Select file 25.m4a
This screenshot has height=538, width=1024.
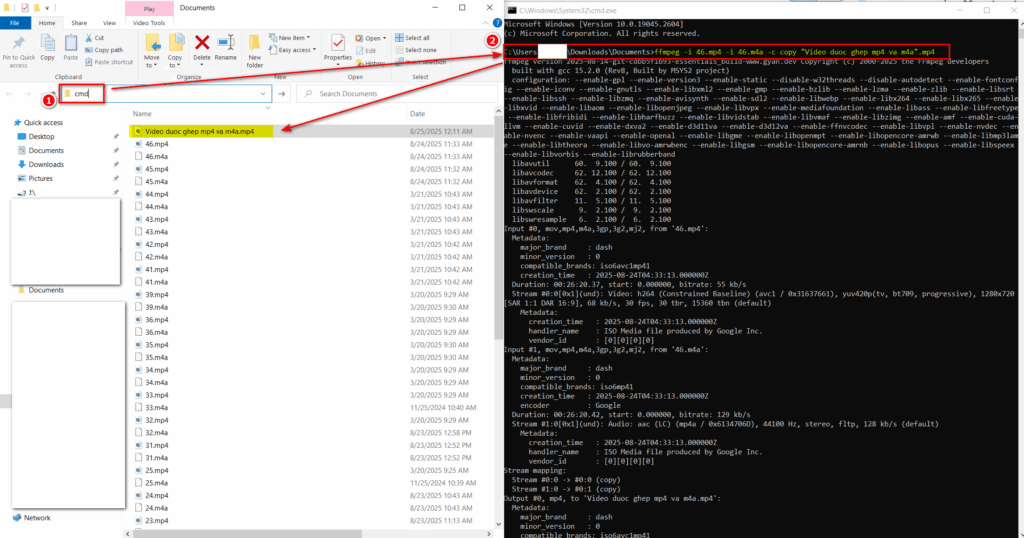tap(156, 483)
